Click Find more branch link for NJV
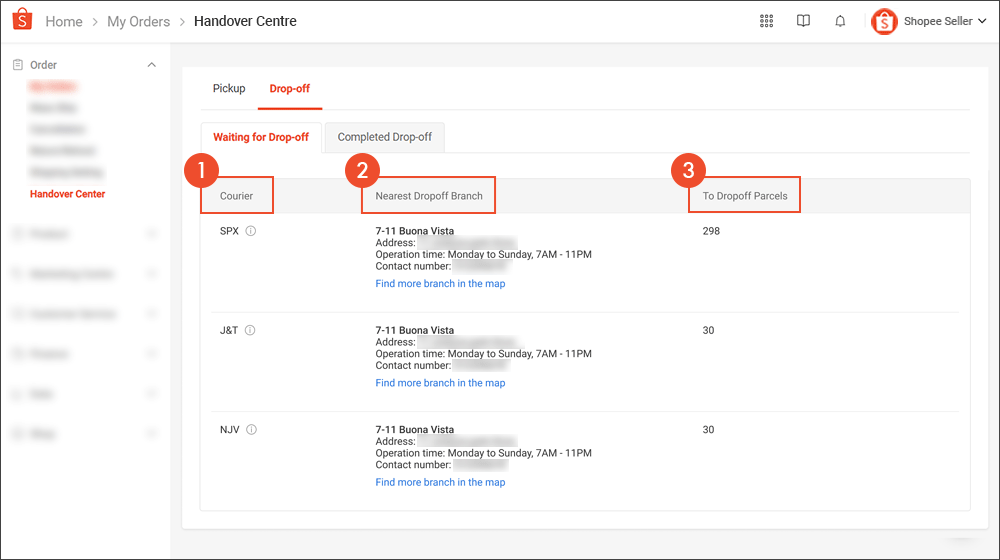The image size is (1000, 560). pyautogui.click(x=440, y=482)
